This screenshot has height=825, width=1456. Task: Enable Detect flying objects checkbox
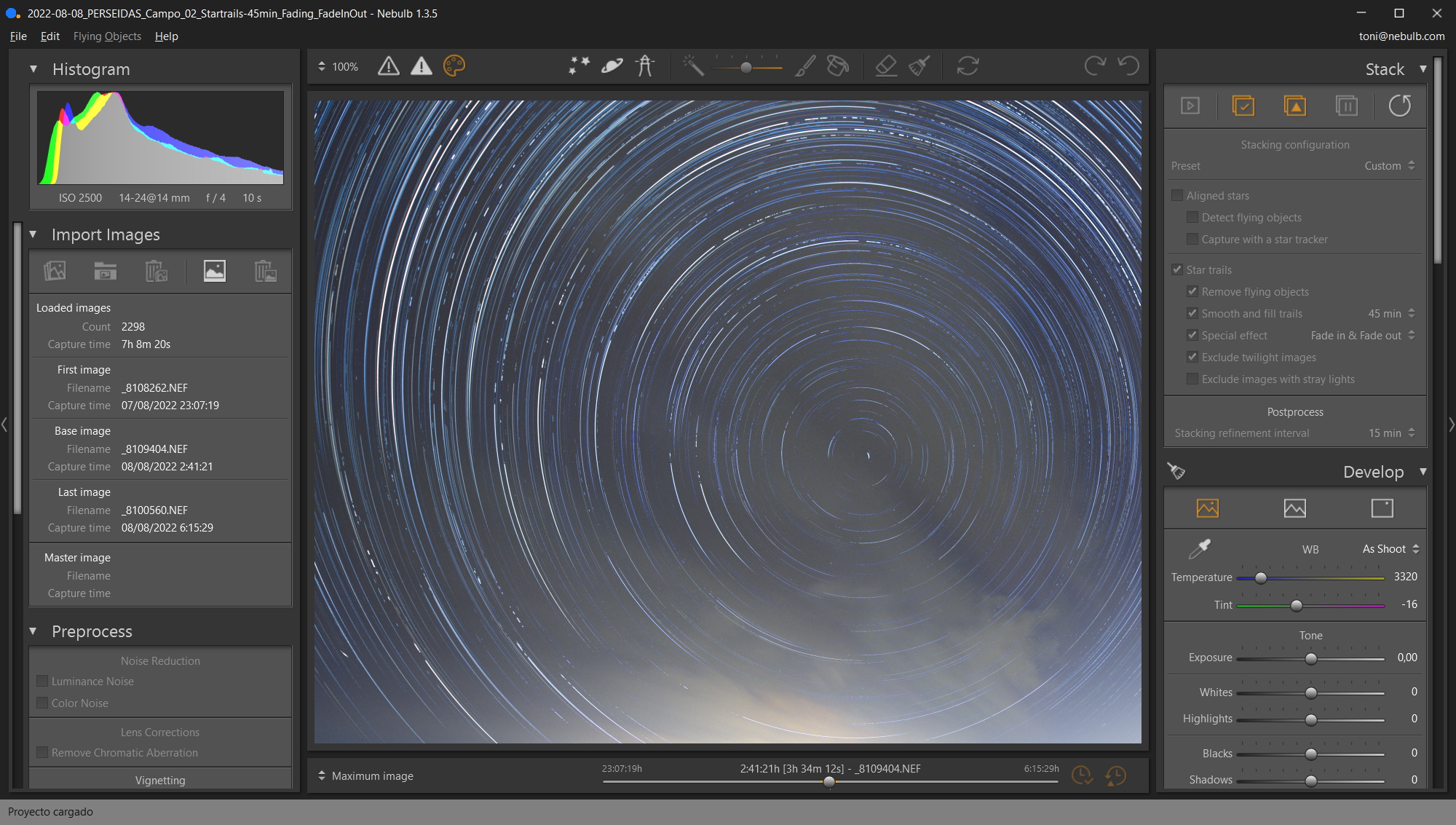[x=1192, y=218]
